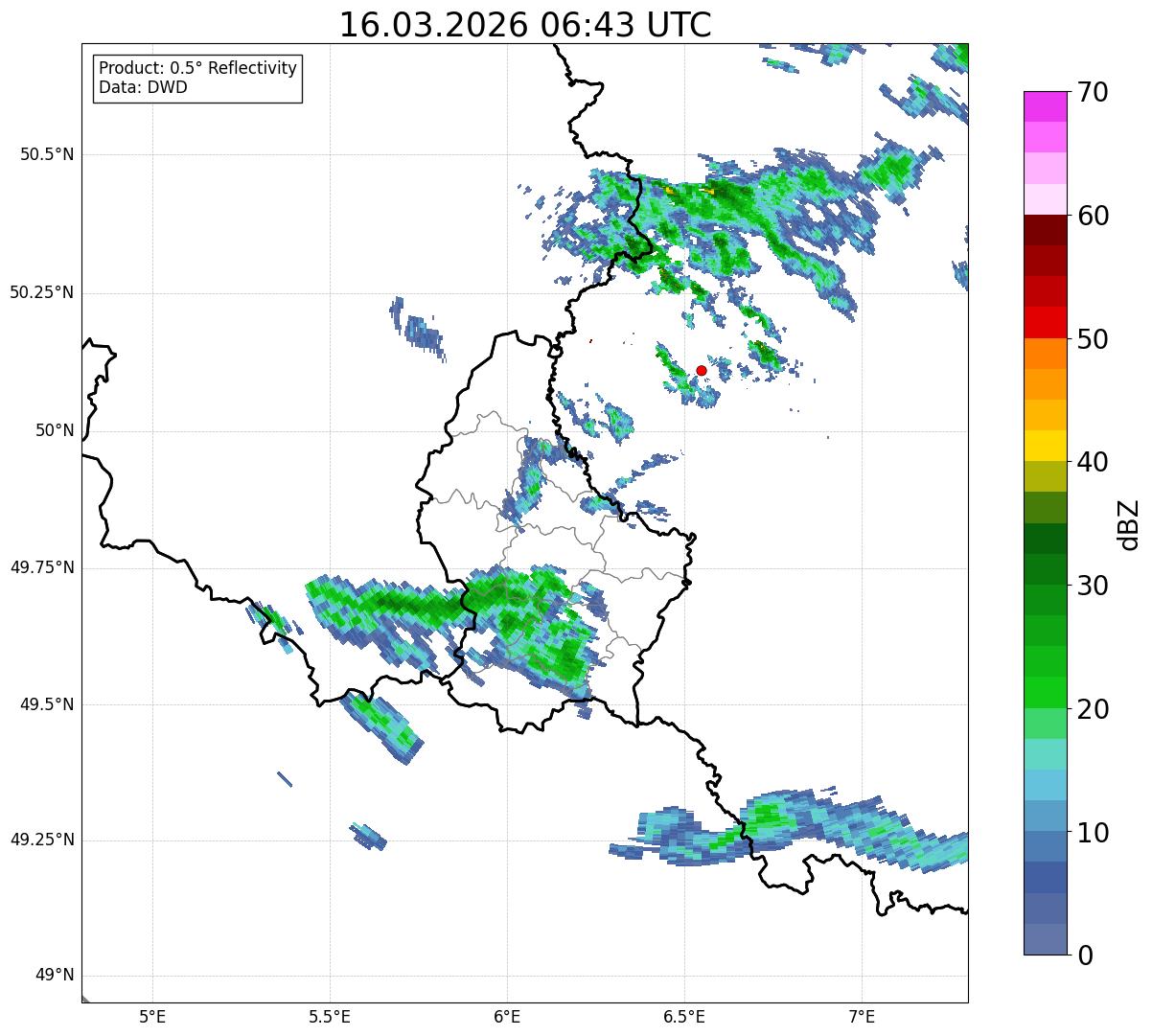Click the "49.75°N" latitude label

pyautogui.click(x=42, y=568)
